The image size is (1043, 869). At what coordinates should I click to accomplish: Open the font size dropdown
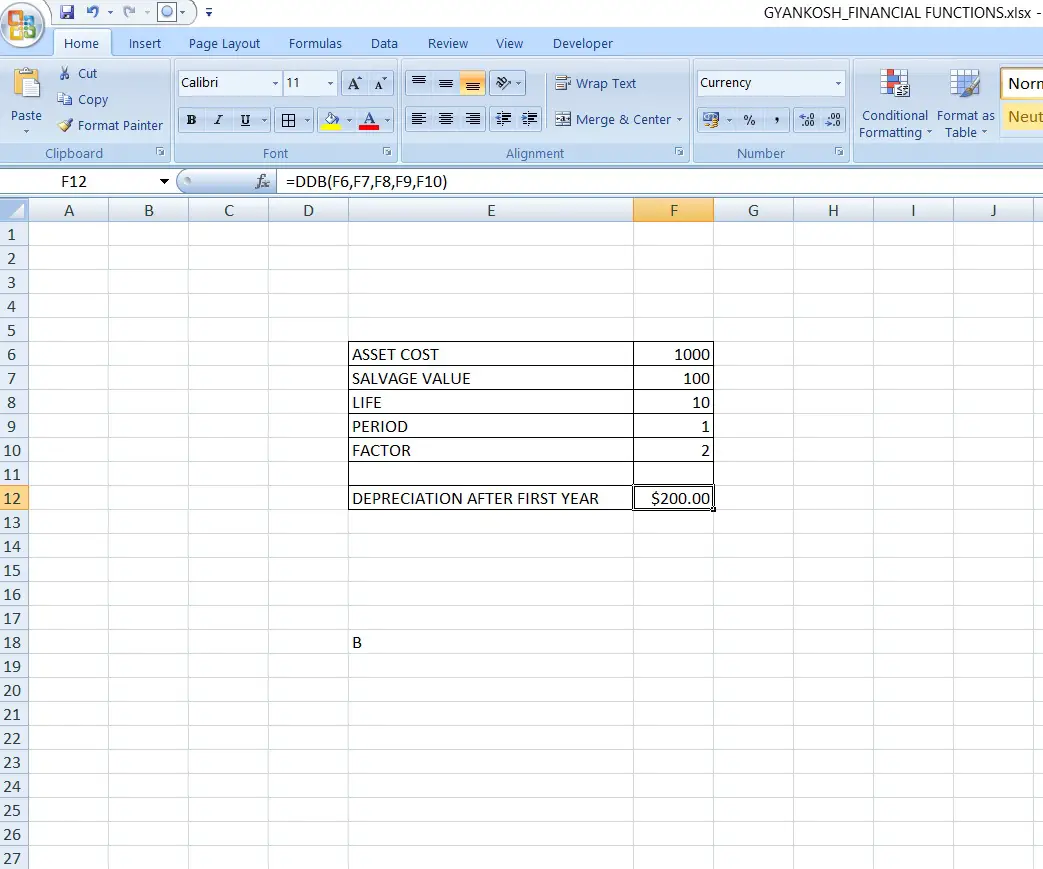tap(330, 83)
